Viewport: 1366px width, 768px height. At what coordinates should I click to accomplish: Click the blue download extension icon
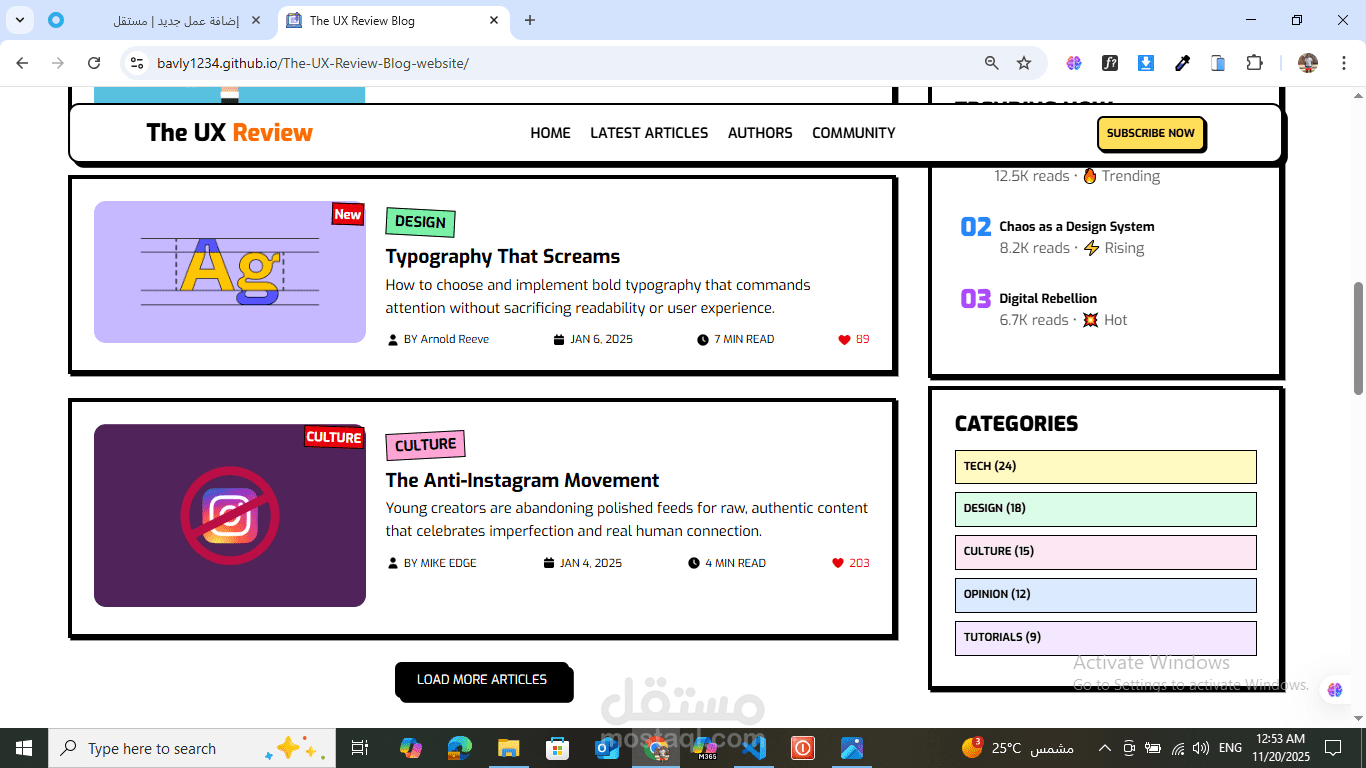(x=1146, y=63)
